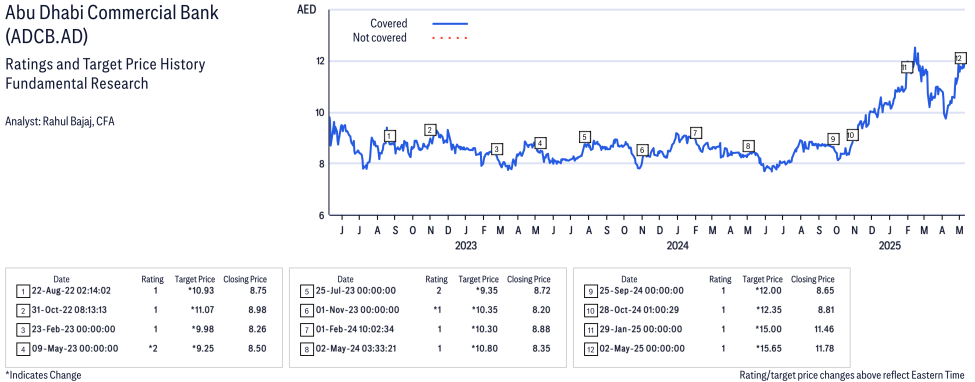Click chart marker 4 near May 2023
The width and height of the screenshot is (975, 382).
coord(540,143)
